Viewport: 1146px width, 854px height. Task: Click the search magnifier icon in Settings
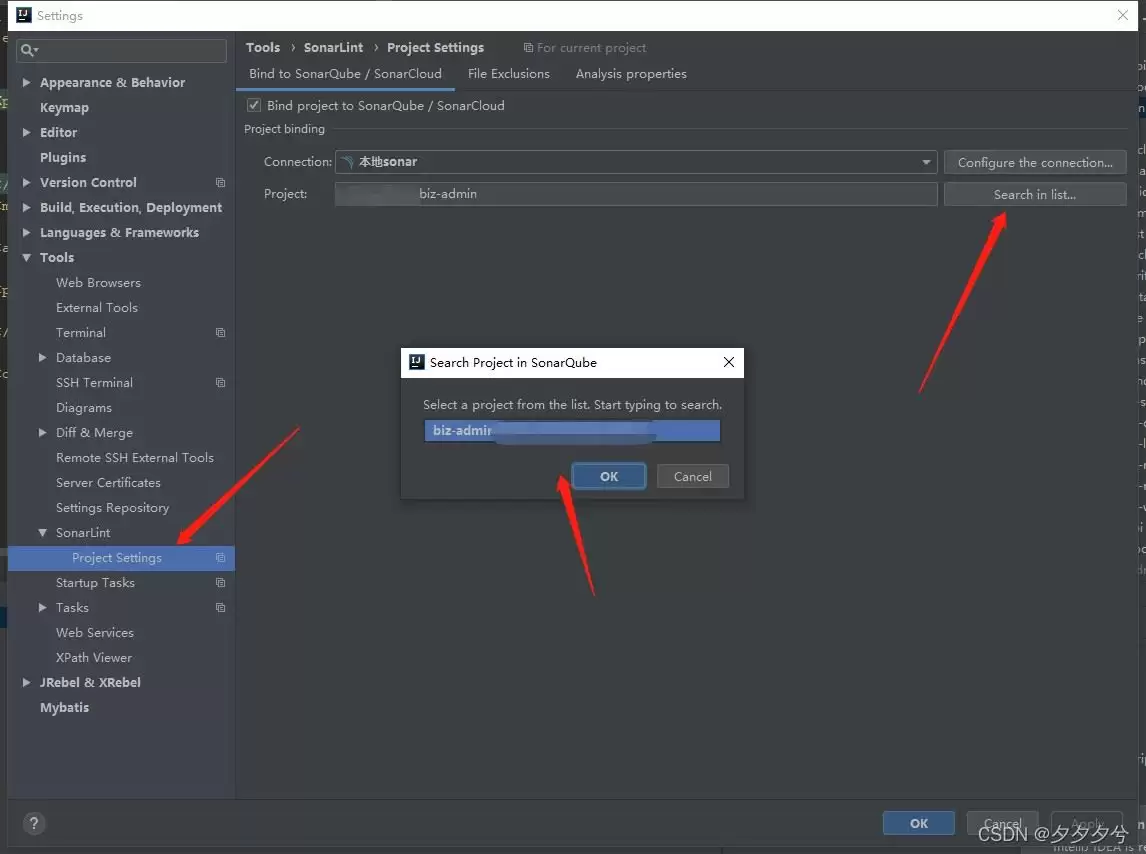tap(28, 50)
